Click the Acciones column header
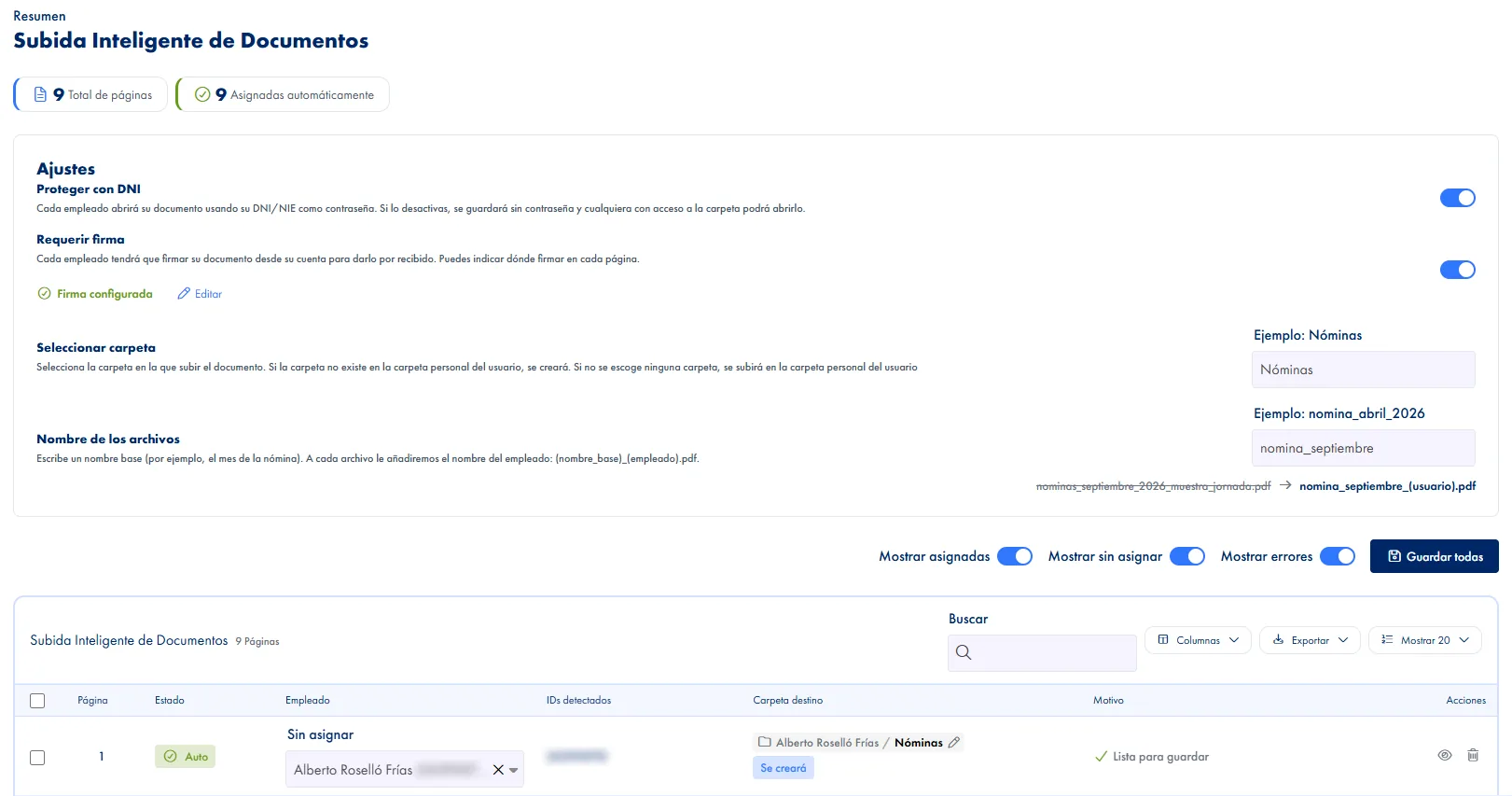1512x796 pixels. coord(1466,701)
